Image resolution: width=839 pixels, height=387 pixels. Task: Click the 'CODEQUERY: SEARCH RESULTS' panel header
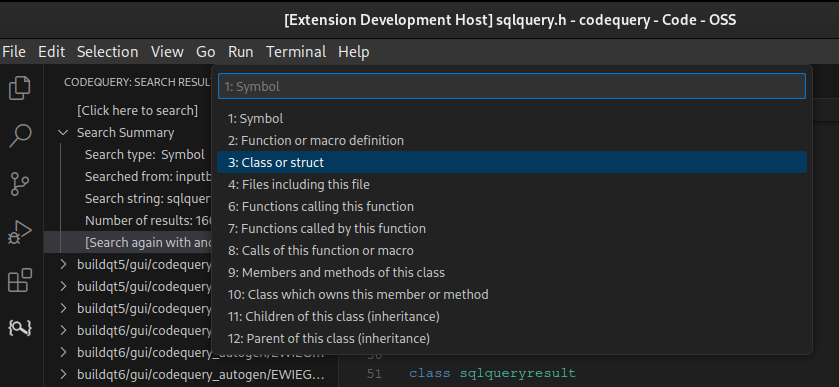pos(138,82)
